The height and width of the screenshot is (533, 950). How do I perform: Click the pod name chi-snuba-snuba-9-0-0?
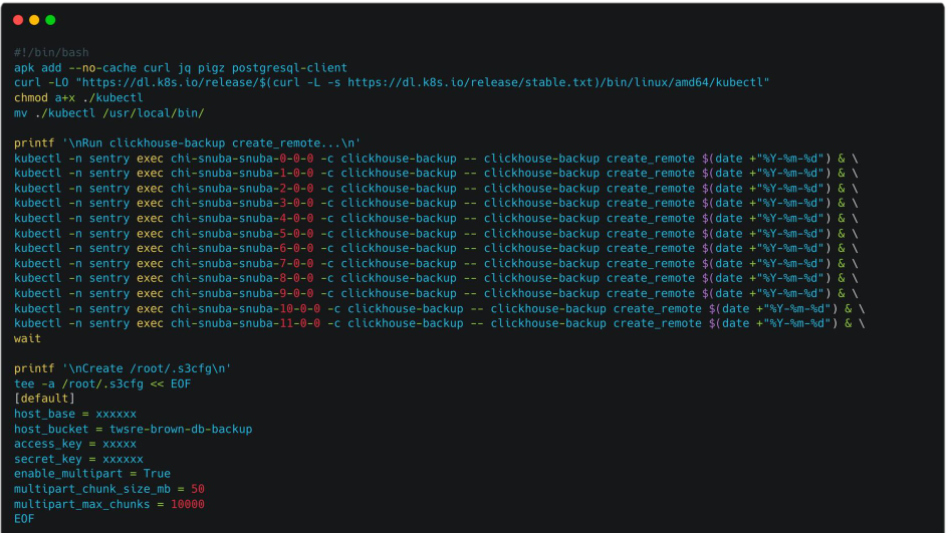(242, 293)
